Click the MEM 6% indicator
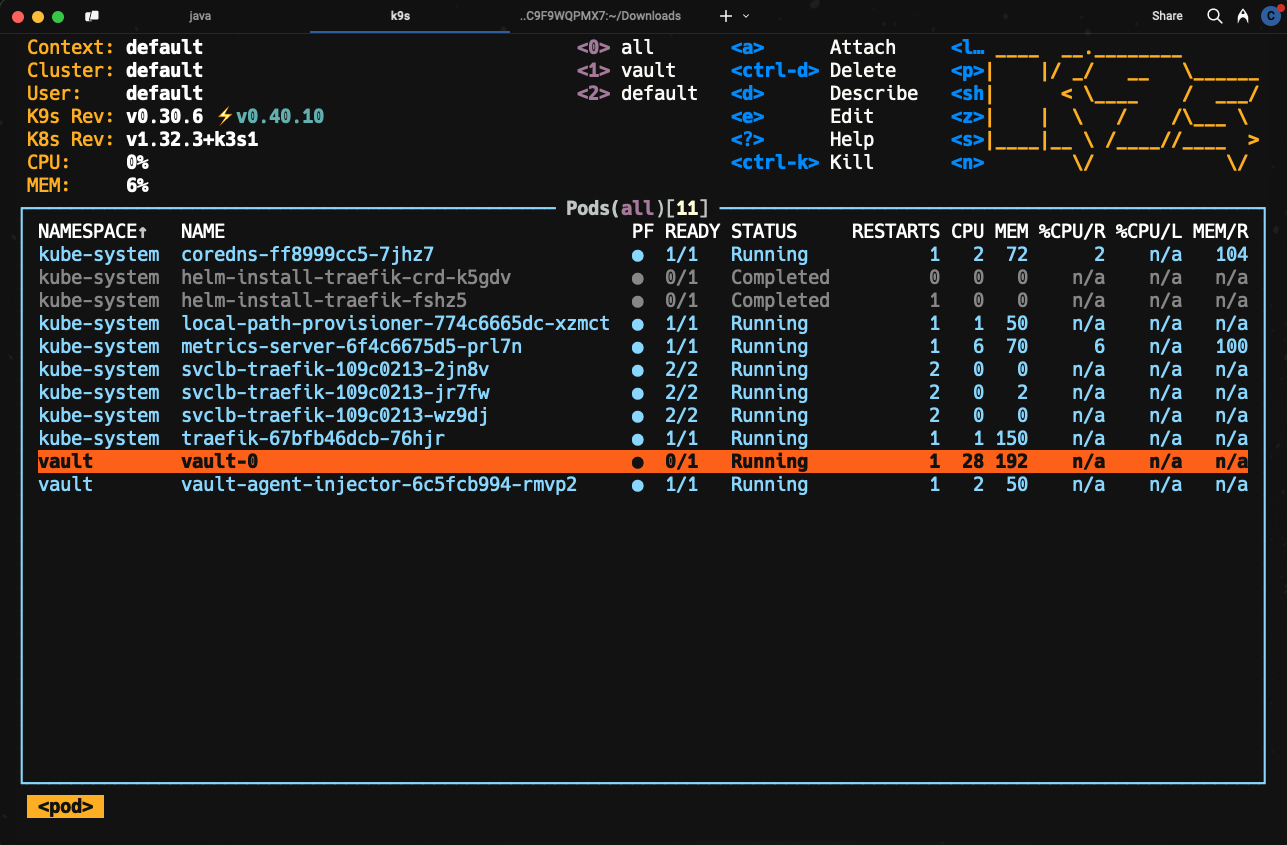 pos(88,185)
